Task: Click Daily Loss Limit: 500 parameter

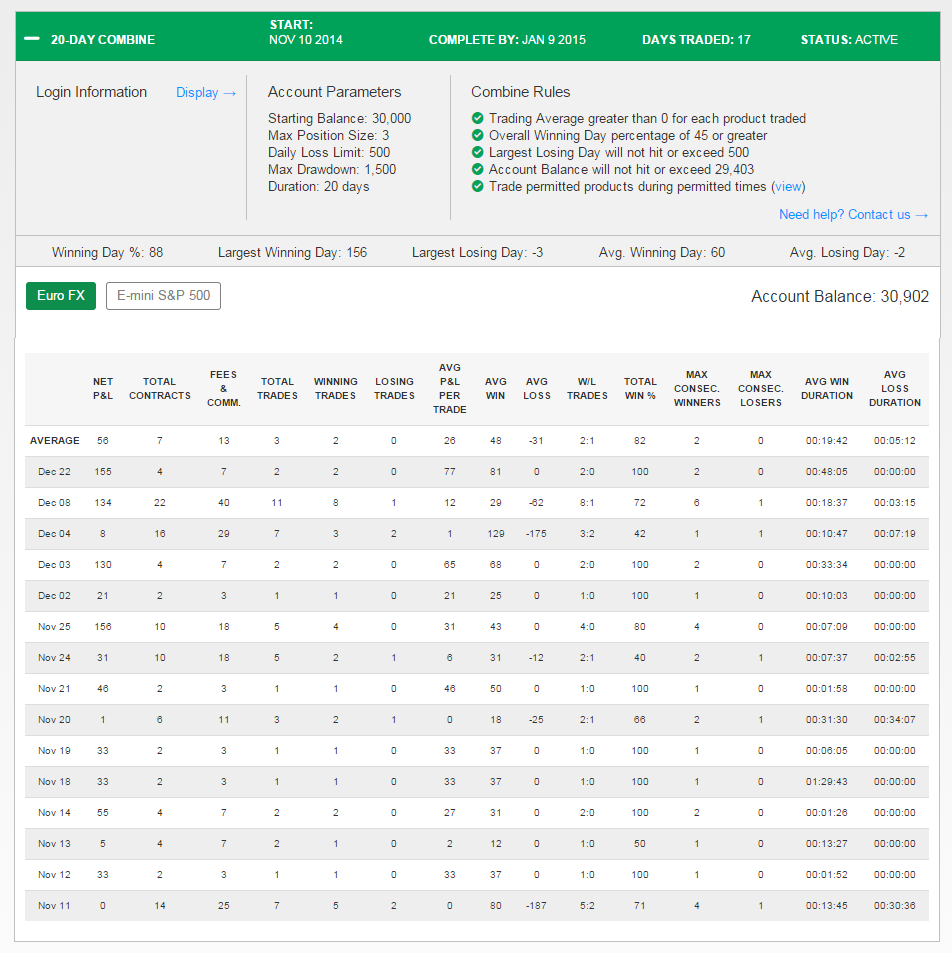Action: [x=329, y=152]
